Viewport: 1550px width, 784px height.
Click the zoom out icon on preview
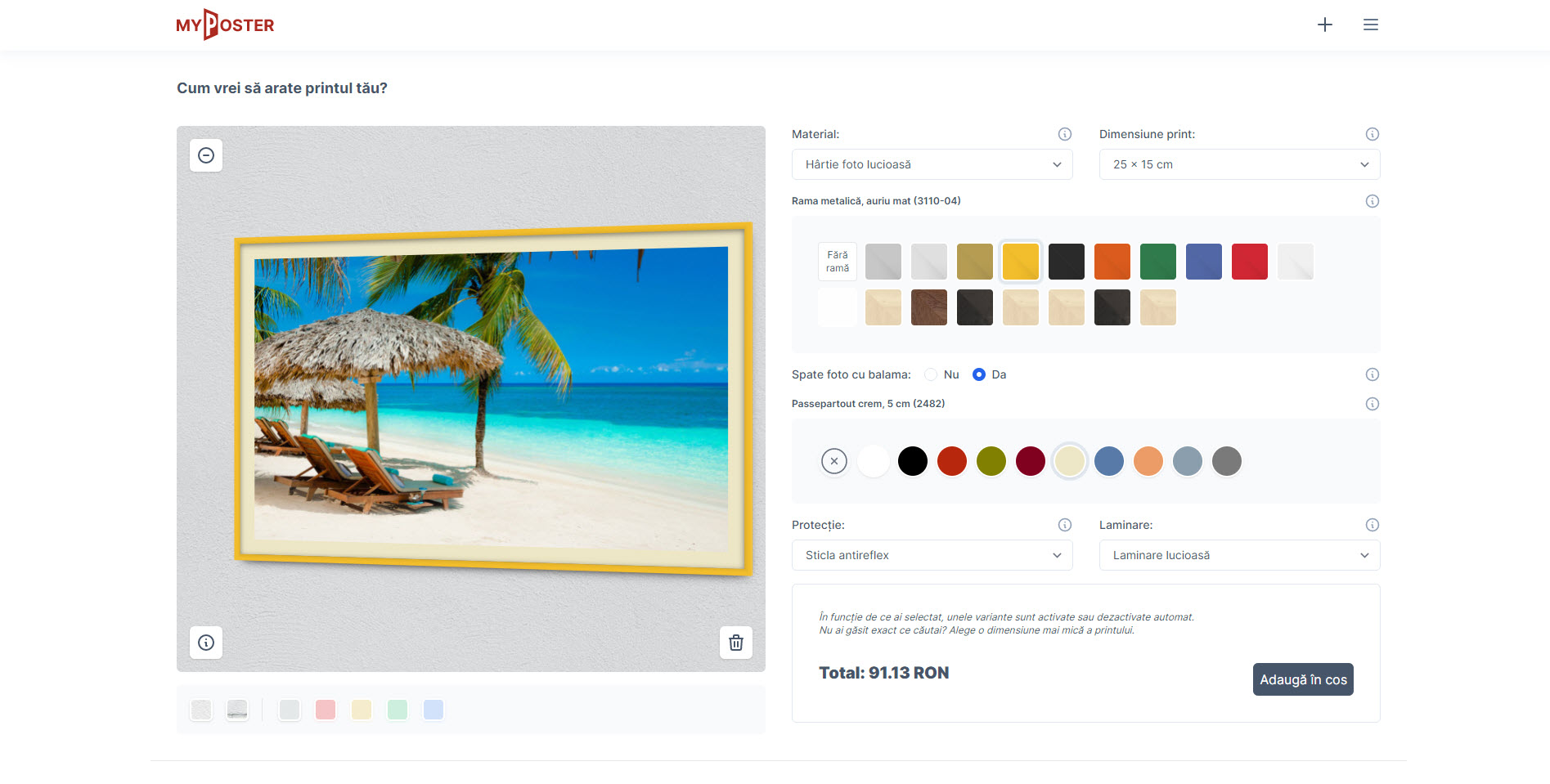coord(206,155)
